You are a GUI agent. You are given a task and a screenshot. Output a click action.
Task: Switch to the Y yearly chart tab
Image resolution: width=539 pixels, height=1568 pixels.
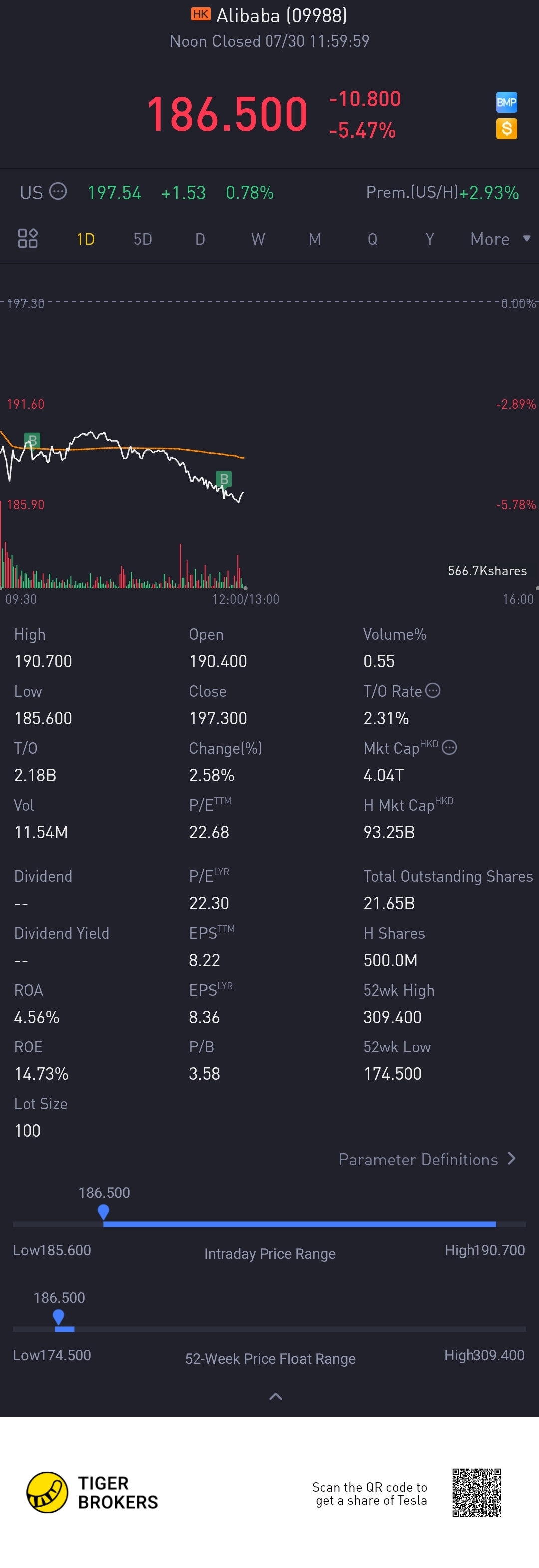(x=430, y=239)
